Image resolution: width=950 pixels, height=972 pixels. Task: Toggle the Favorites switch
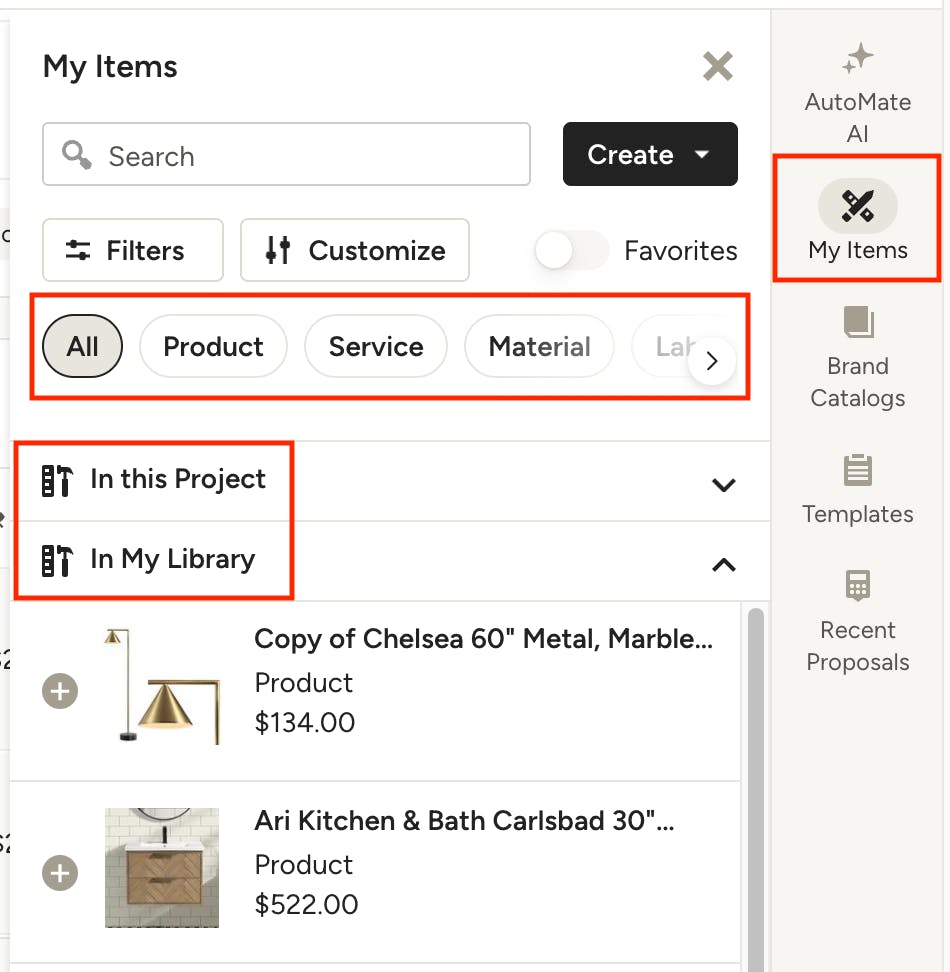click(572, 250)
